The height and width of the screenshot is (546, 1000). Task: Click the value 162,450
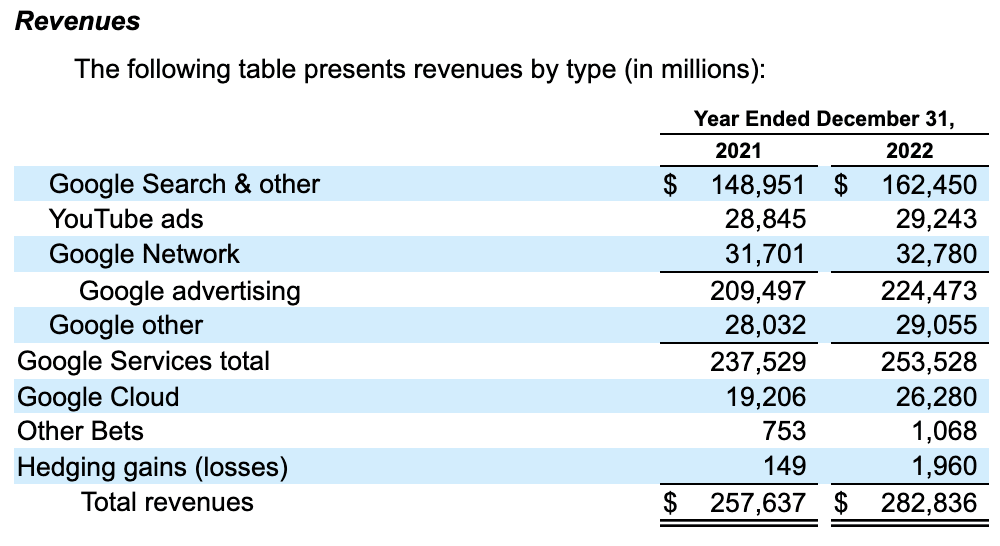tap(929, 185)
